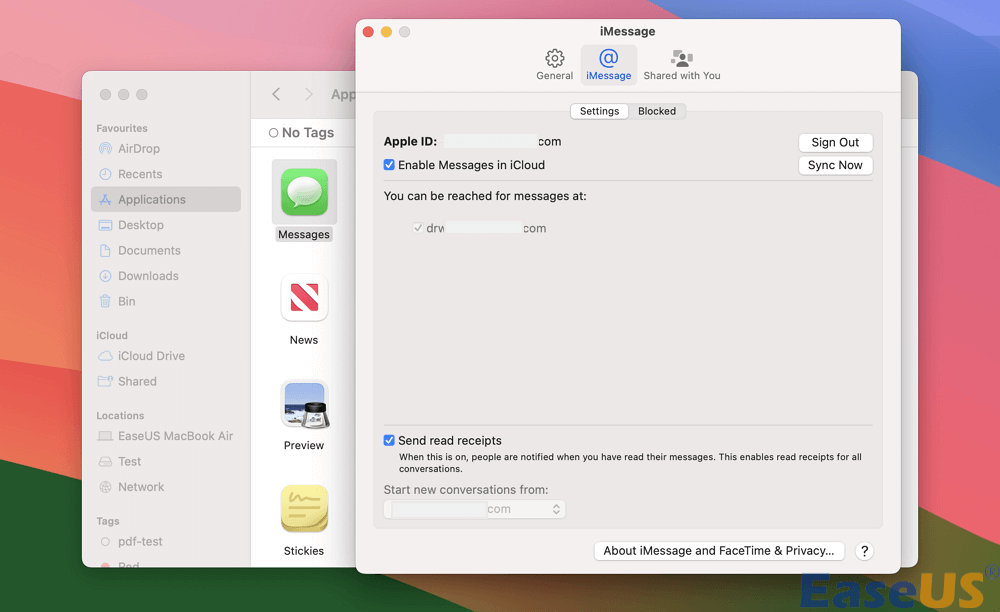
Task: Disable Enable Messages in iCloud checkbox
Action: click(390, 165)
